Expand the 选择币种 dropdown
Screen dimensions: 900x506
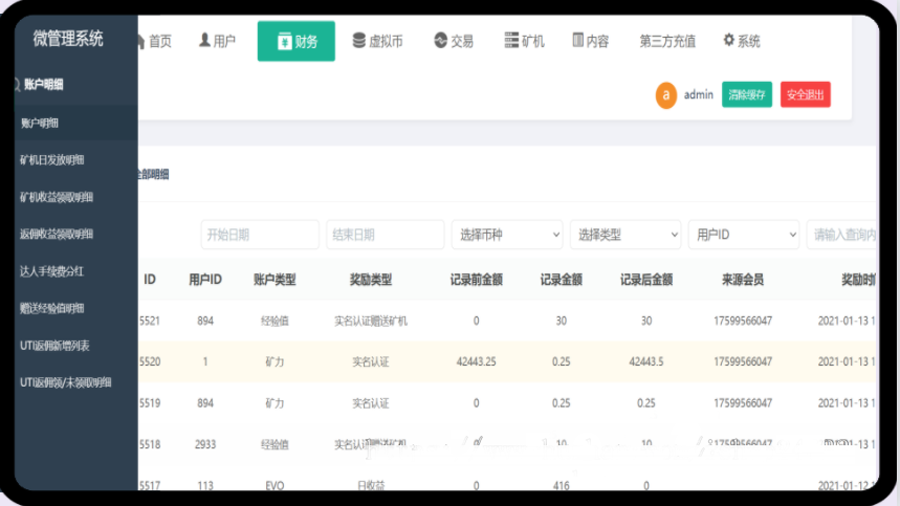point(507,235)
